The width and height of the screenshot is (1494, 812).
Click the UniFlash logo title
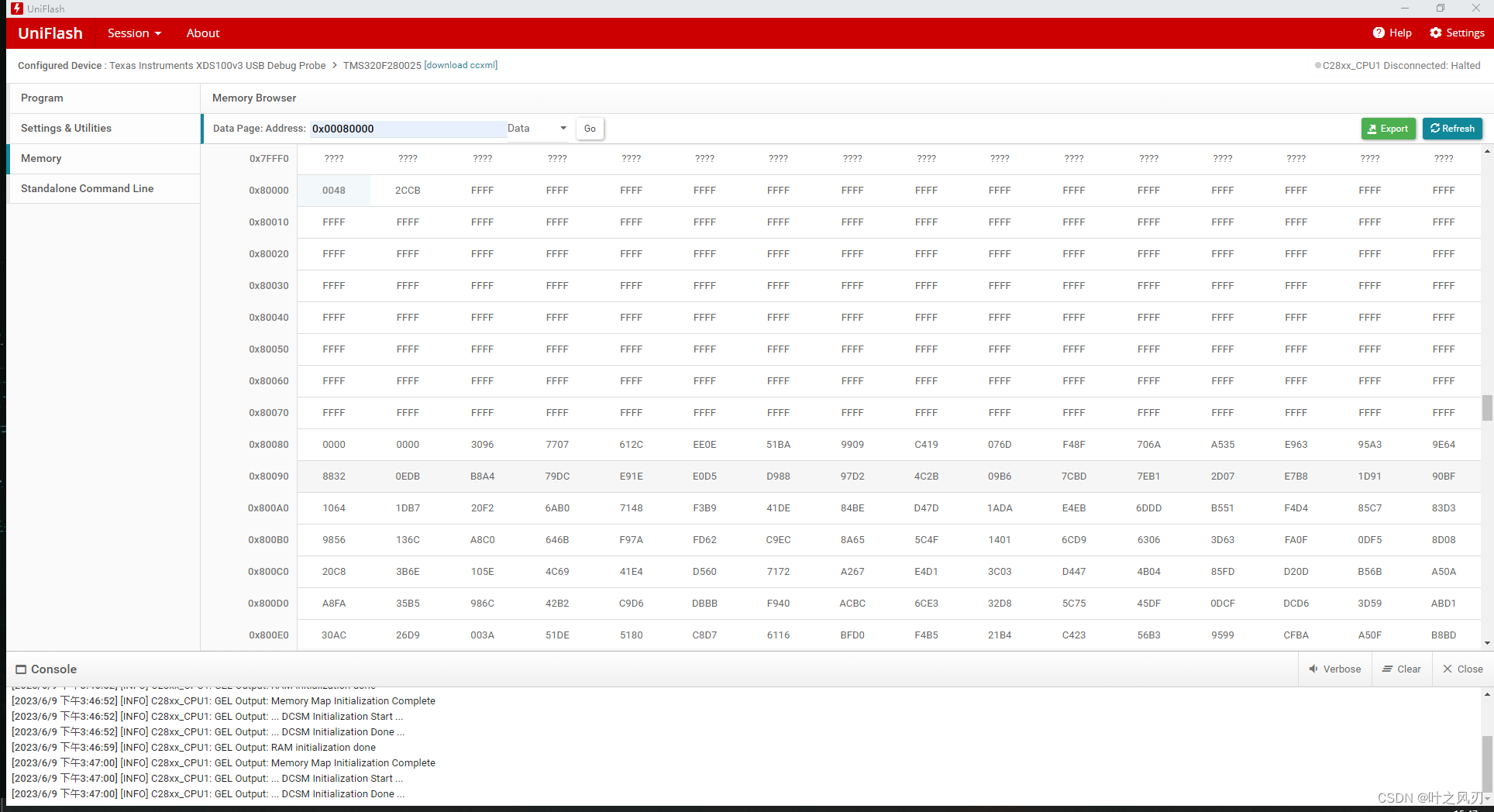[x=50, y=33]
